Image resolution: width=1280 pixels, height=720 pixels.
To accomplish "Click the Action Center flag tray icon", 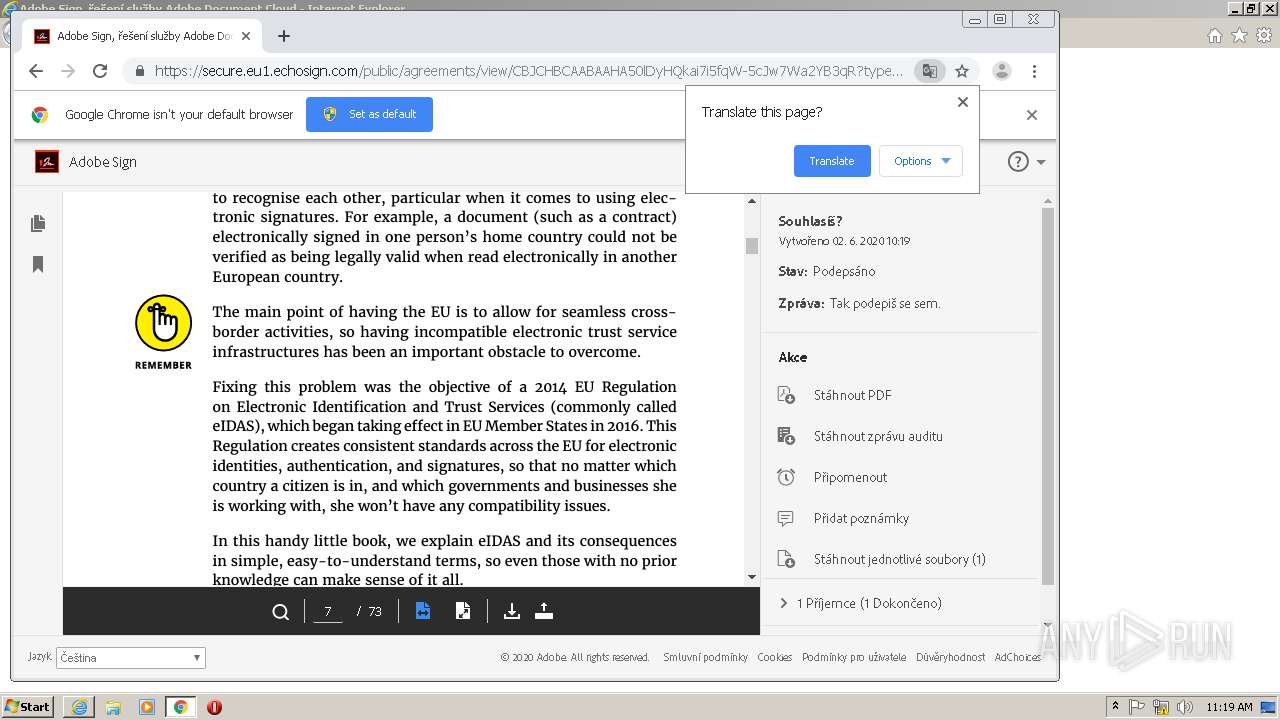I will pos(1138,707).
